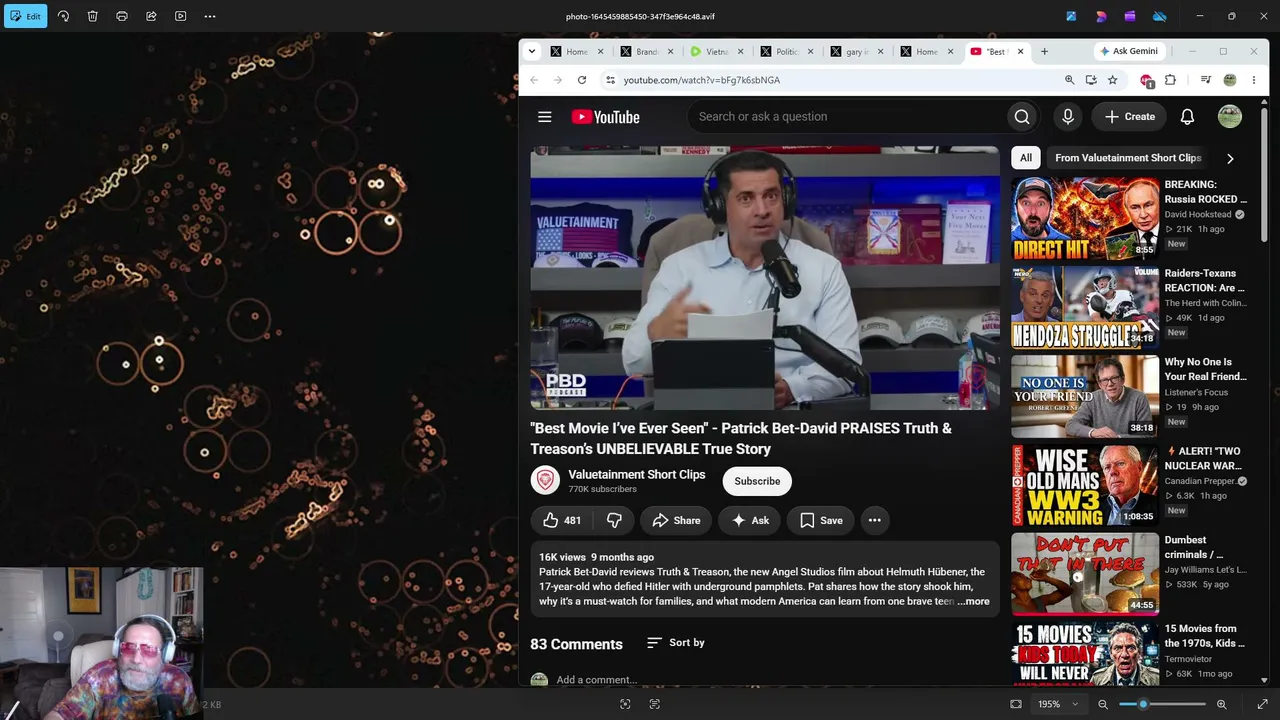This screenshot has width=1280, height=720.
Task: Rotate the image in Photos toolbar
Action: (63, 16)
